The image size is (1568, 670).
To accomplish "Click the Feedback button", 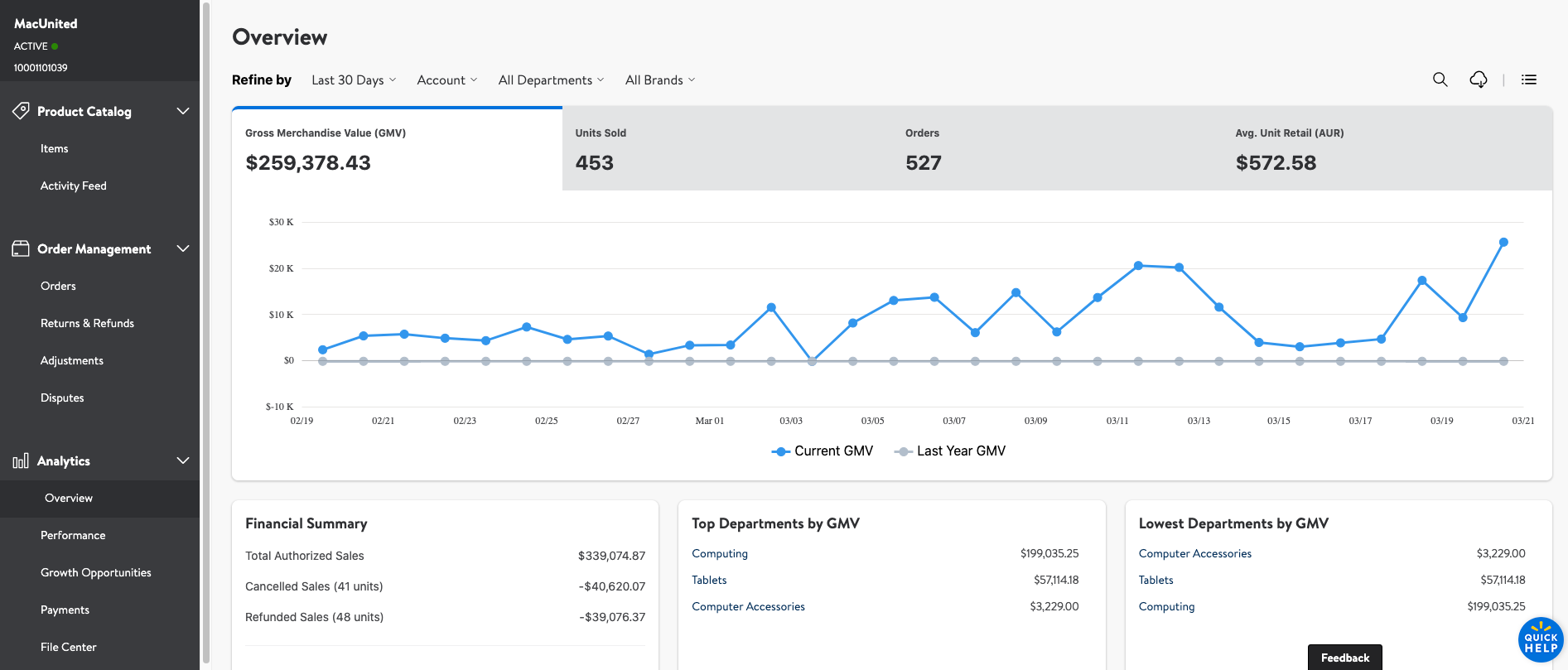I will click(x=1345, y=658).
